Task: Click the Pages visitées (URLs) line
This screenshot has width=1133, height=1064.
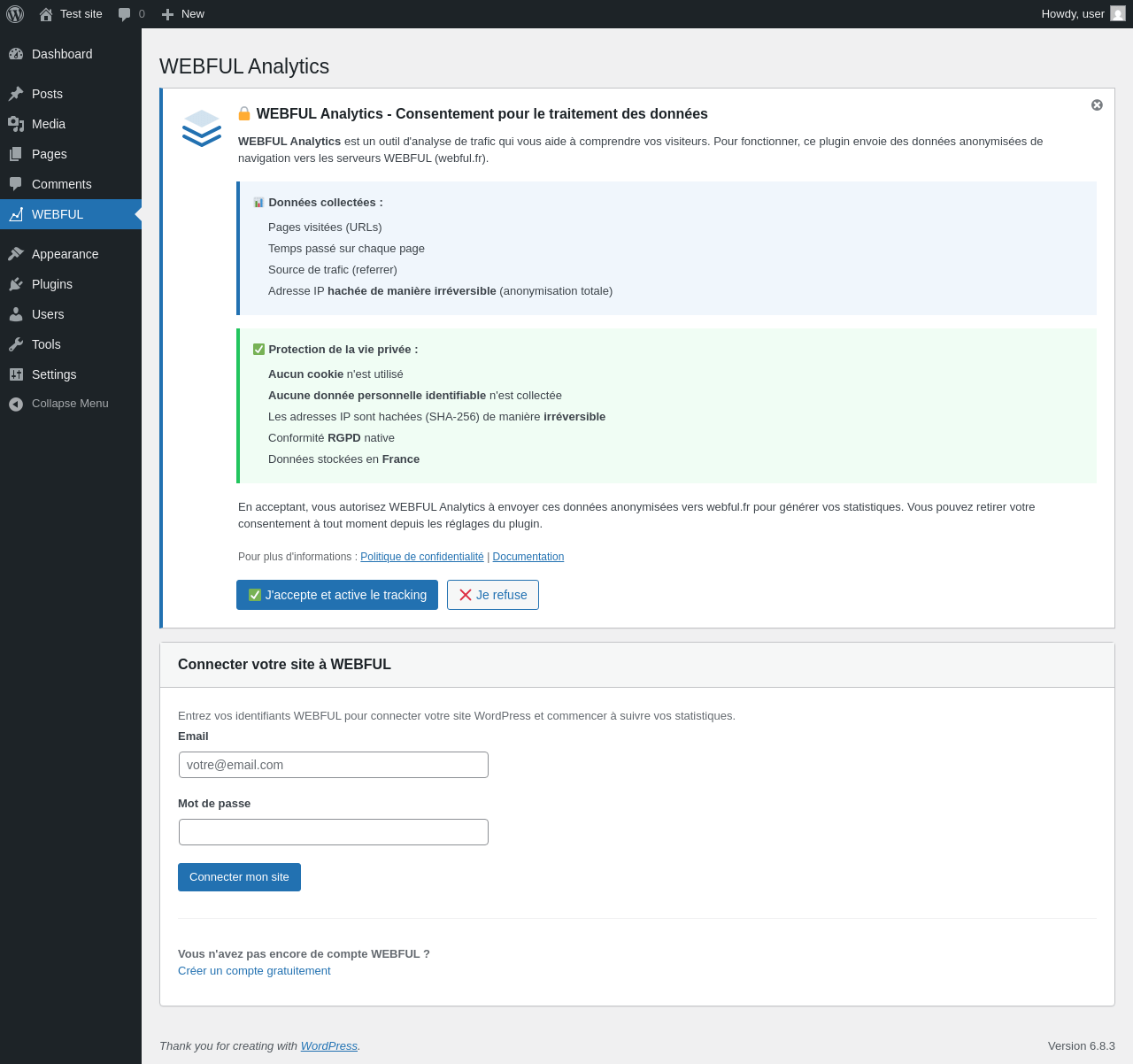Action: (x=325, y=227)
